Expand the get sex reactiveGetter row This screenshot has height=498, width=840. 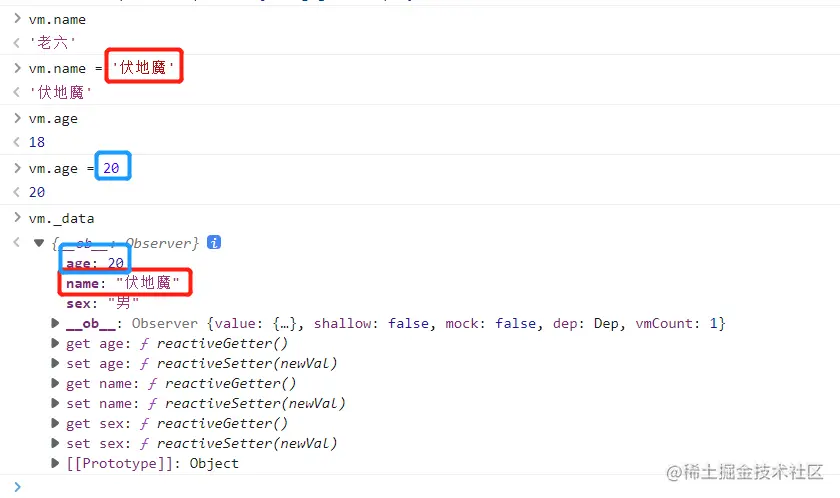[x=55, y=423]
